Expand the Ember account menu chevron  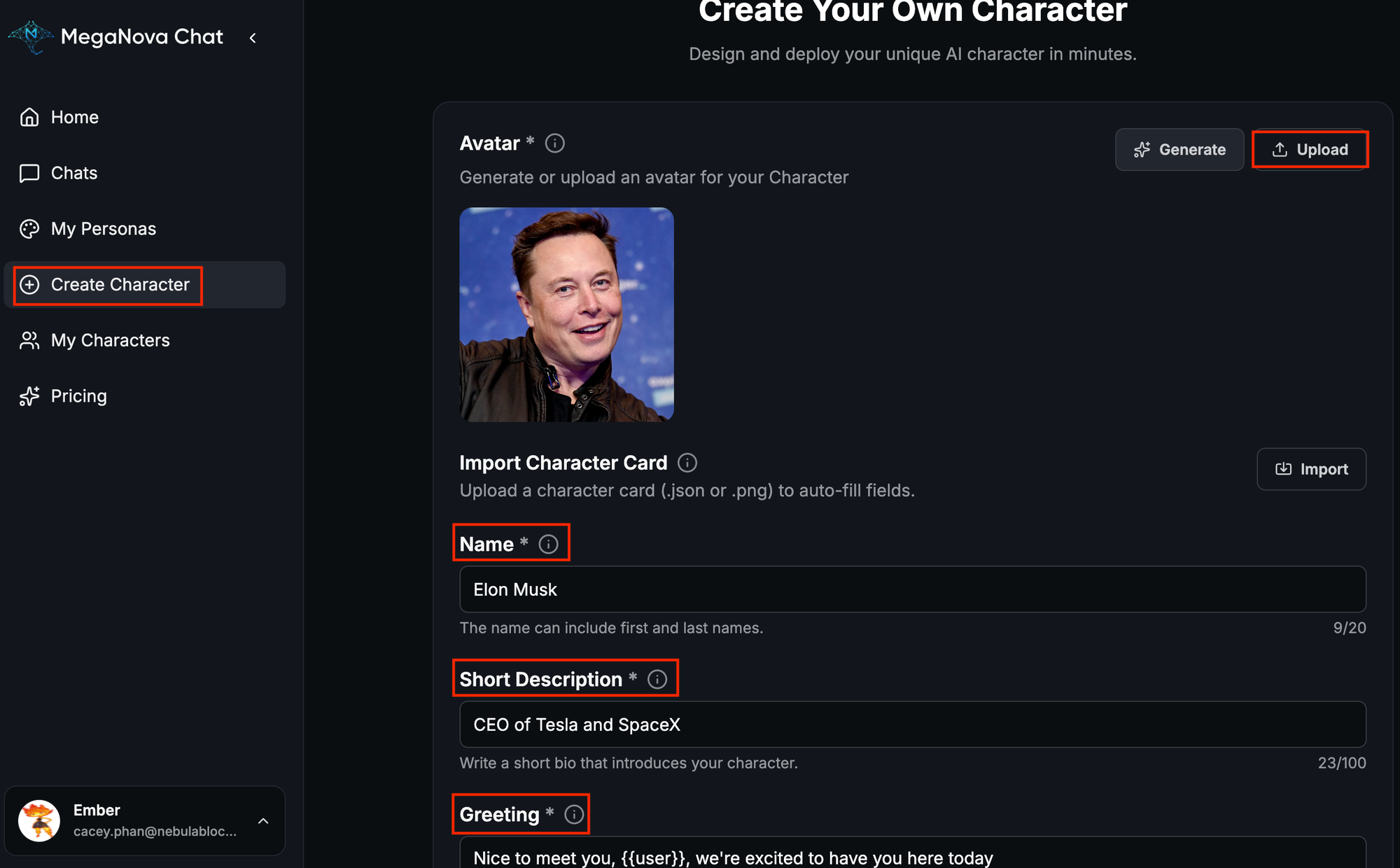263,821
